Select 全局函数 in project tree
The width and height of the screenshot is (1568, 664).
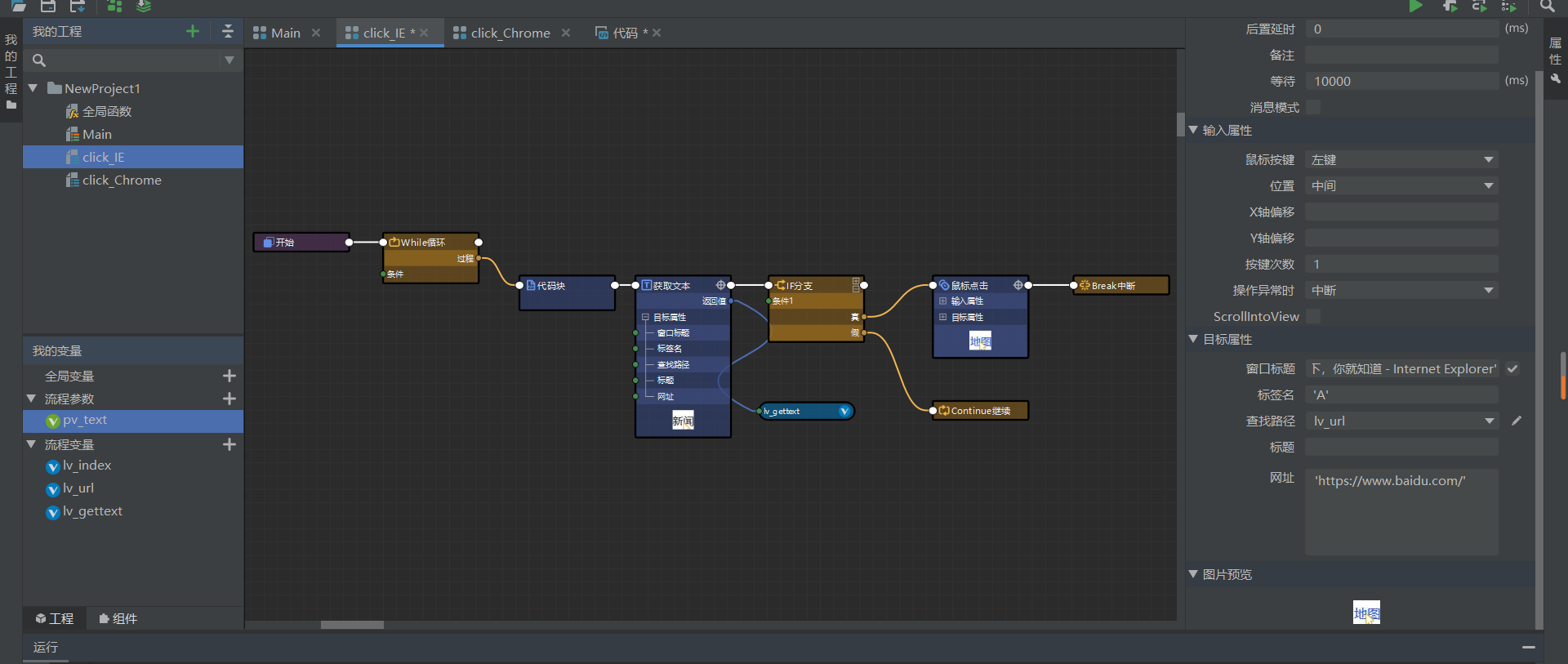pos(107,111)
